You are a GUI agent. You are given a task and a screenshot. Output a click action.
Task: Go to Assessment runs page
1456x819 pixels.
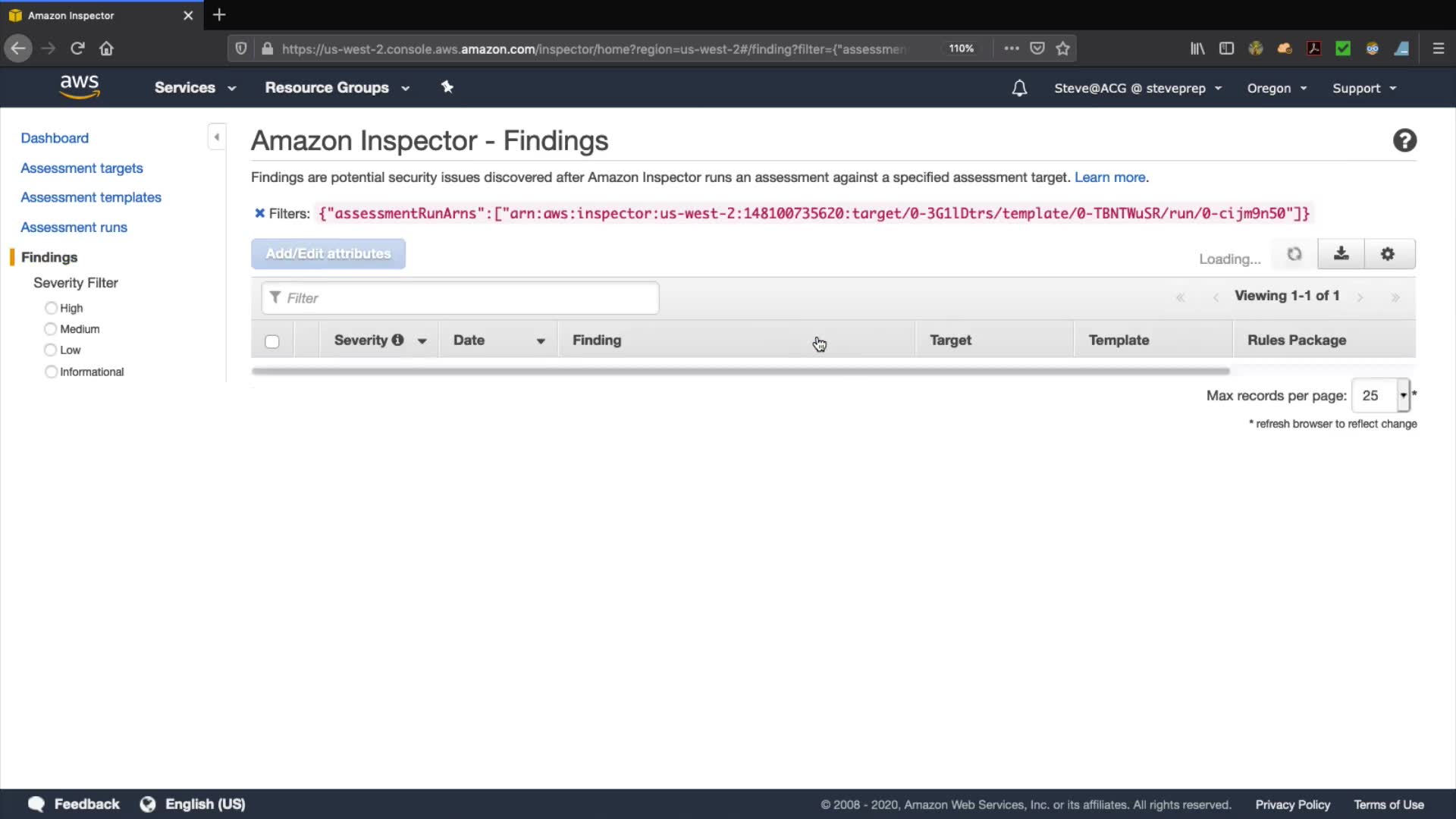pyautogui.click(x=74, y=227)
